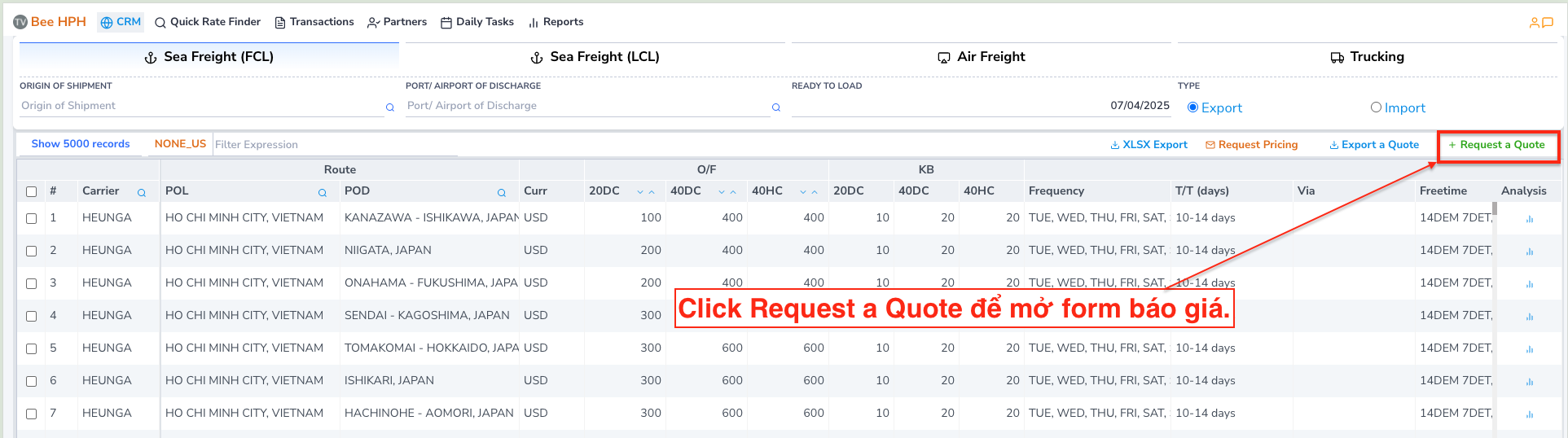The width and height of the screenshot is (1568, 438).
Task: Open the Daily Tasks menu
Action: [477, 22]
